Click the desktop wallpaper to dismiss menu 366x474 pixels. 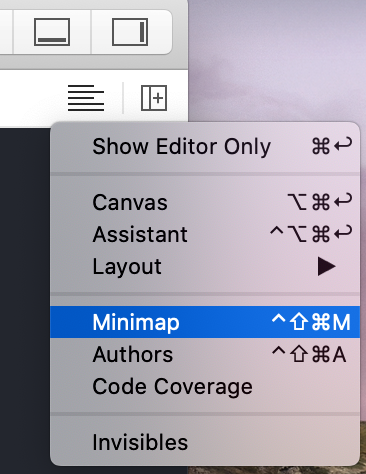pyautogui.click(x=277, y=60)
